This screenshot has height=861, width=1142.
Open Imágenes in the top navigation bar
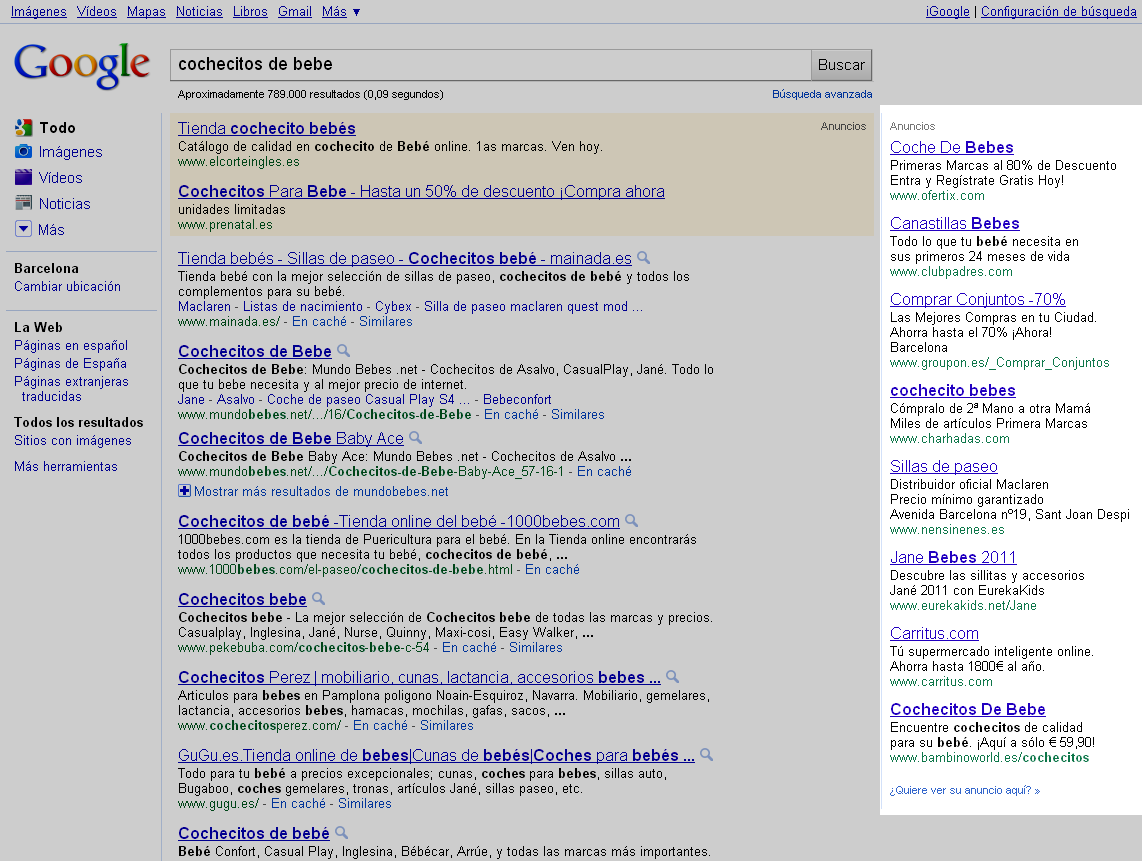click(x=39, y=12)
